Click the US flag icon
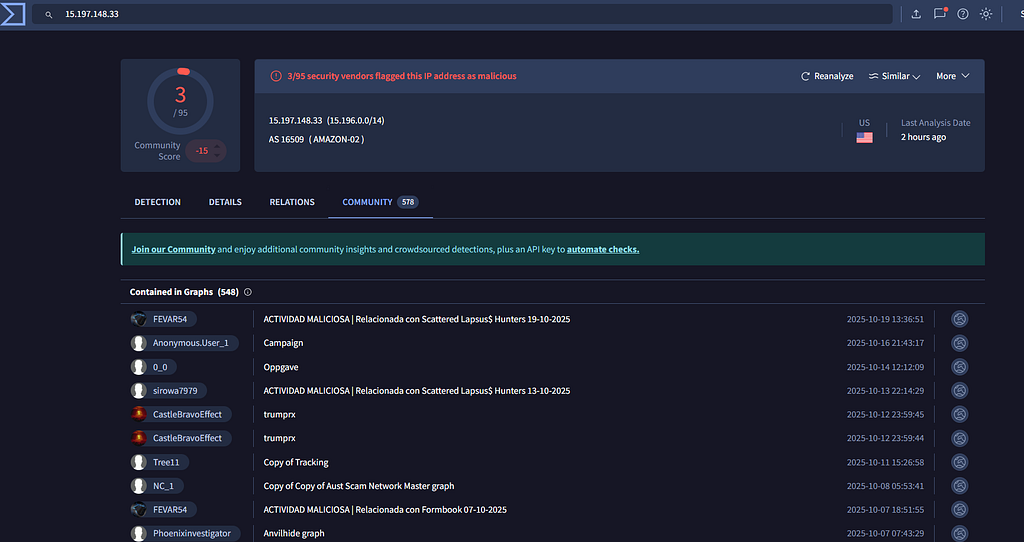 (x=865, y=138)
